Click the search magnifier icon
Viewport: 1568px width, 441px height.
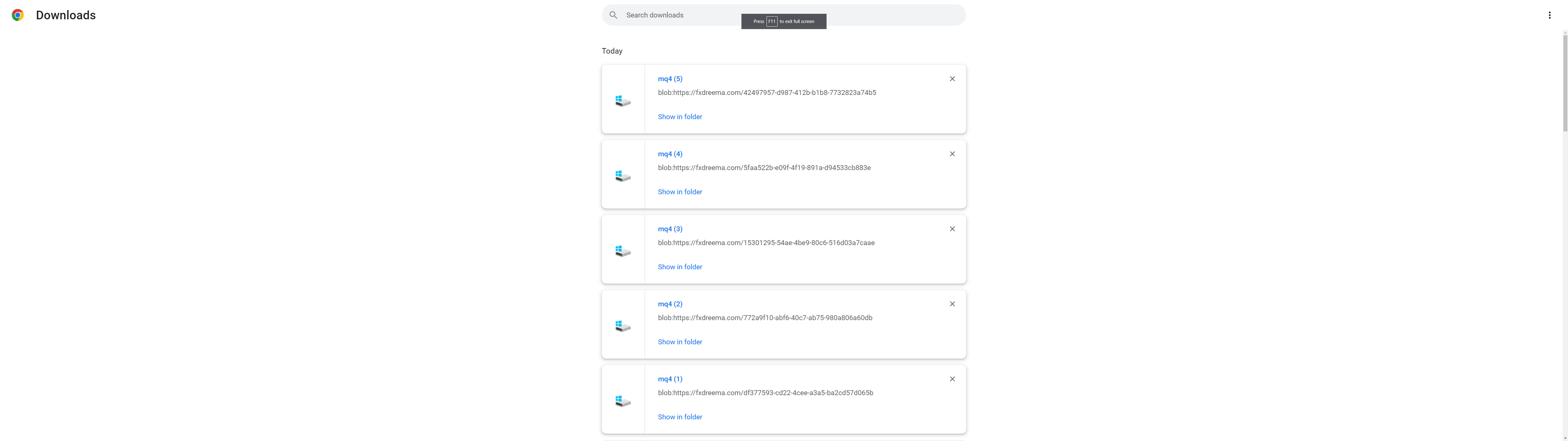click(x=613, y=15)
